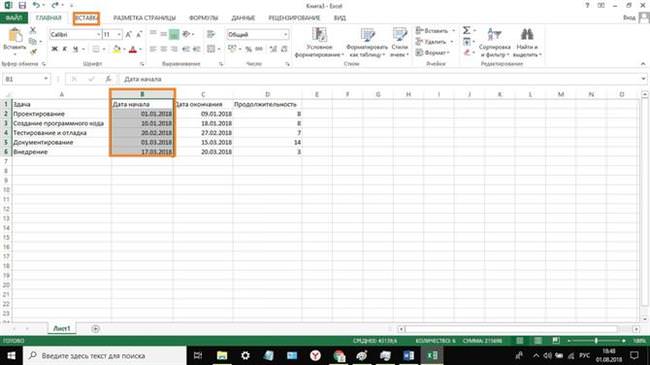Click the save icon in quick access toolbar

tap(22, 5)
